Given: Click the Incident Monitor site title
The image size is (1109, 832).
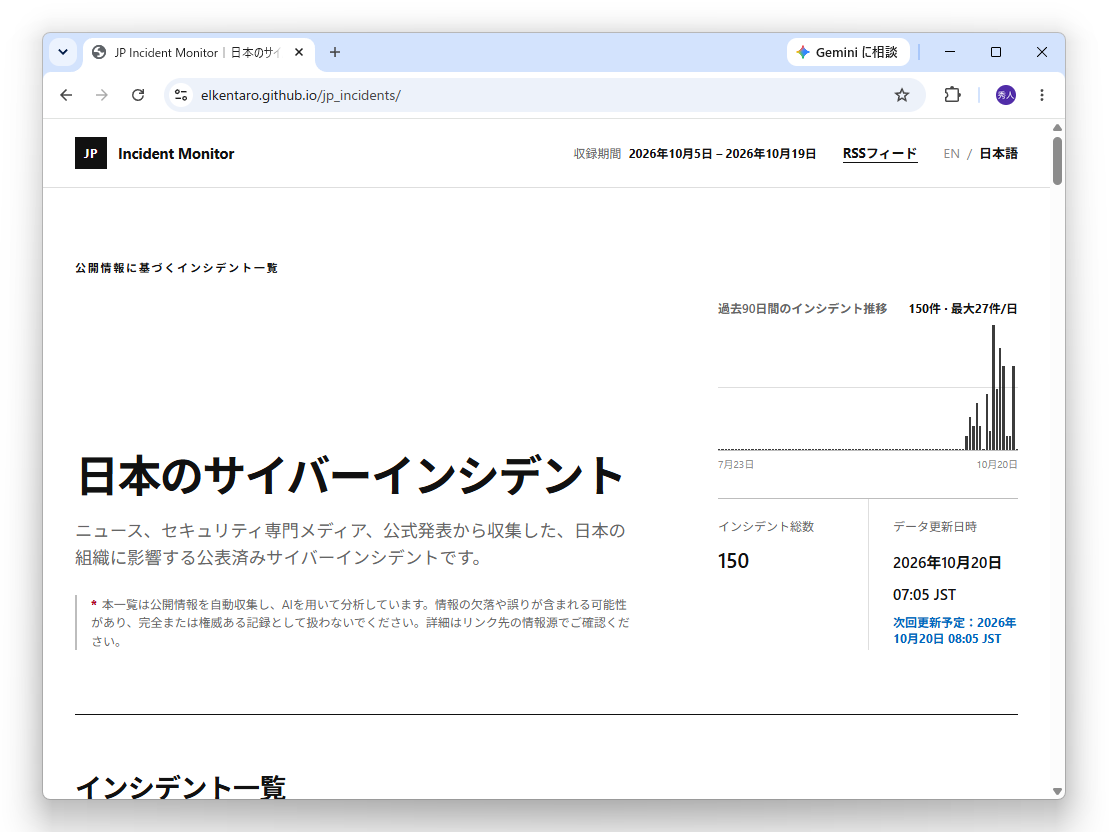Looking at the screenshot, I should coord(176,154).
